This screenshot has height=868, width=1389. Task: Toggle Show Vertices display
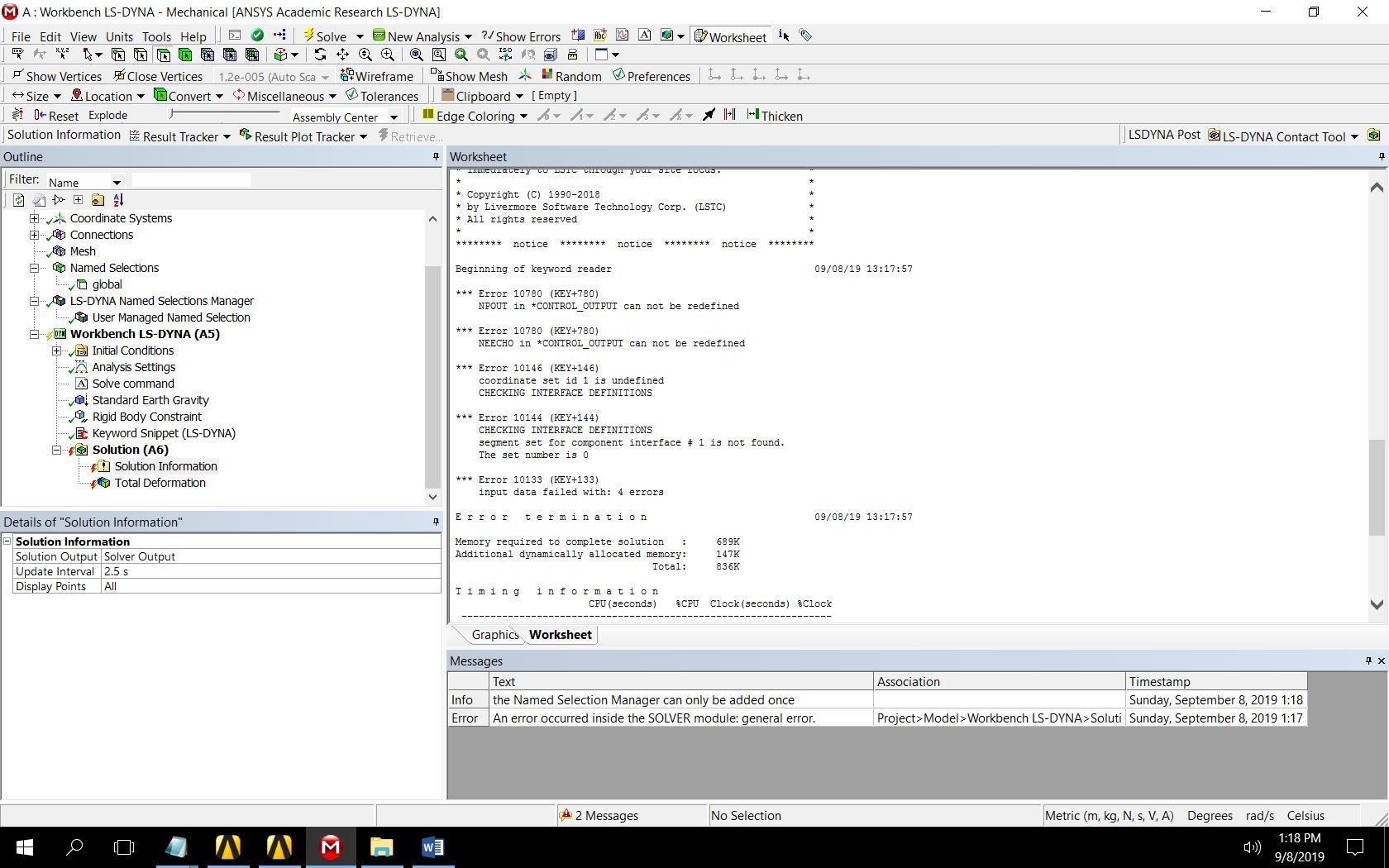pos(56,76)
